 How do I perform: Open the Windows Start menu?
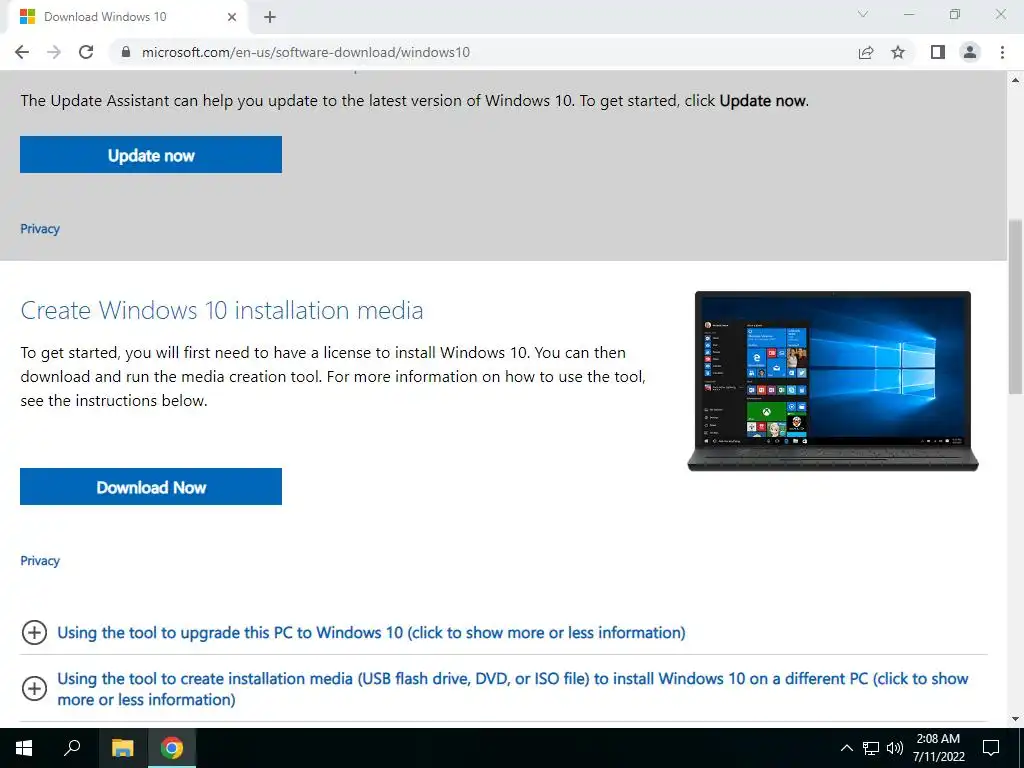[24, 748]
